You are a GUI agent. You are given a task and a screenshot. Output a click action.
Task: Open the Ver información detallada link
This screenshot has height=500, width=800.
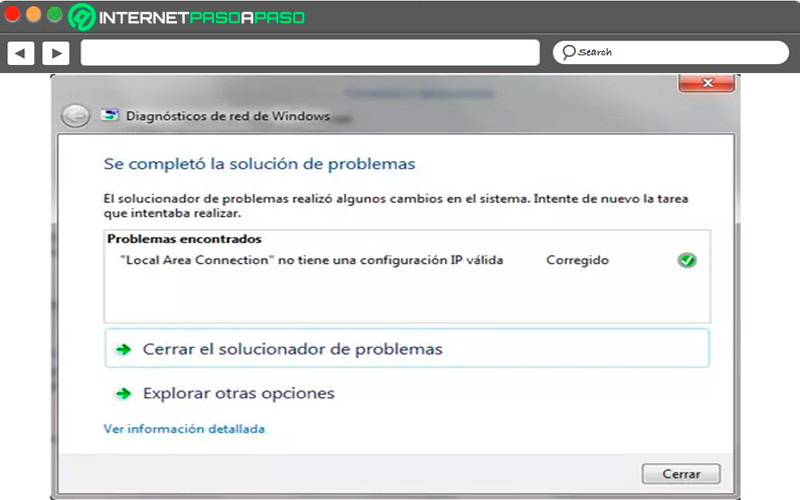click(x=184, y=429)
